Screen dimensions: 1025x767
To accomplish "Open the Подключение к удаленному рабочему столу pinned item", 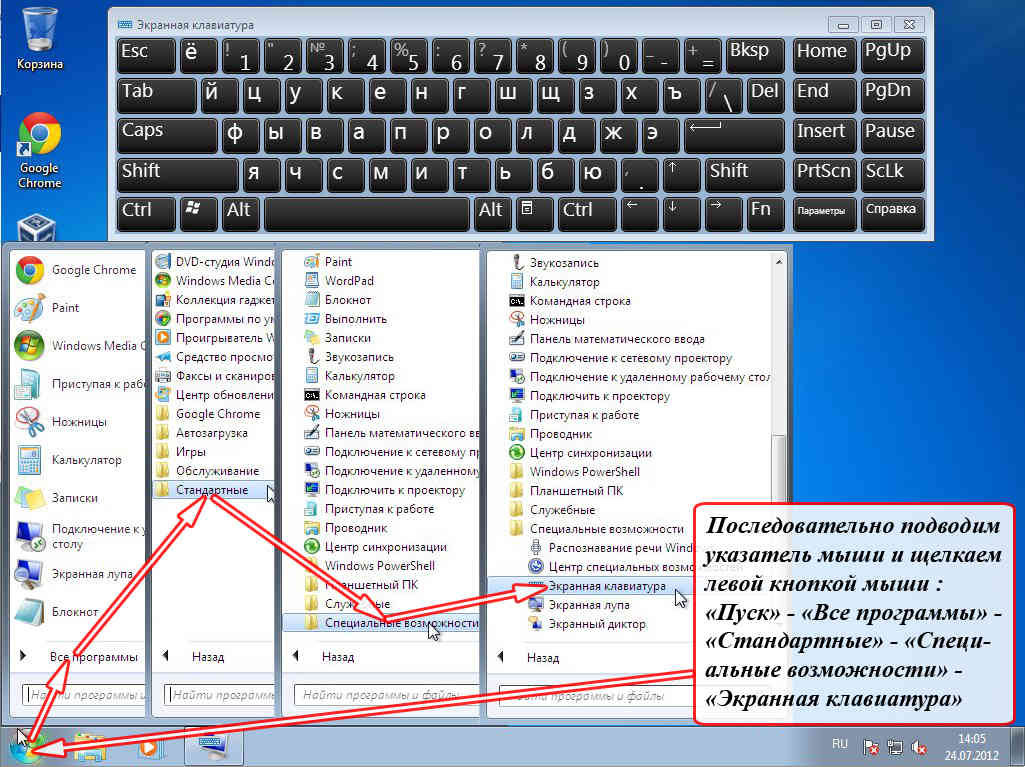I will tap(80, 536).
